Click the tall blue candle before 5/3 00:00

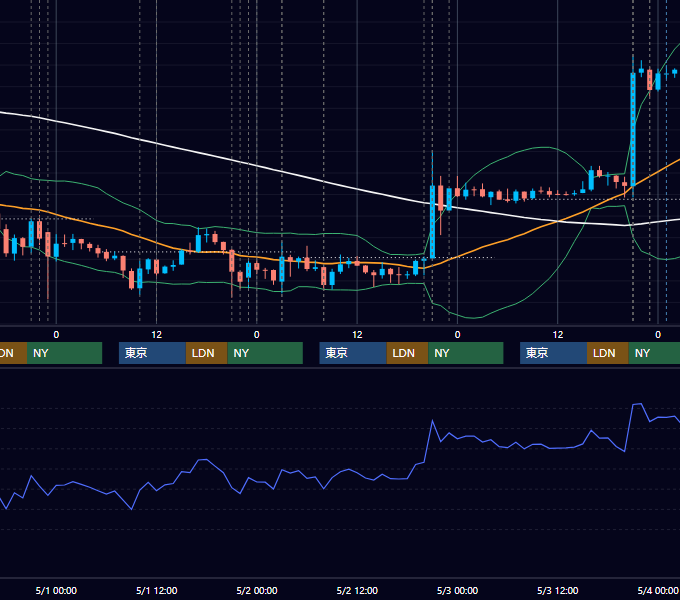coord(432,221)
